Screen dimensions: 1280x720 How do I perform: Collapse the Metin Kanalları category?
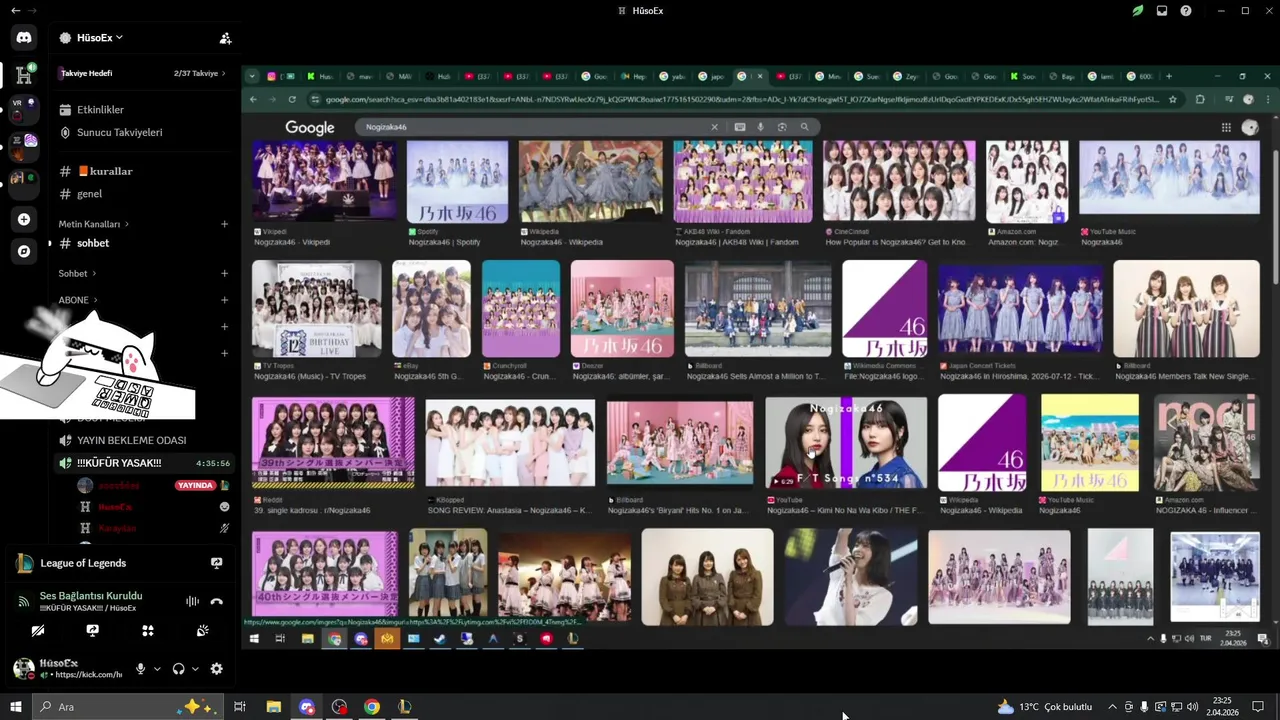click(x=93, y=224)
